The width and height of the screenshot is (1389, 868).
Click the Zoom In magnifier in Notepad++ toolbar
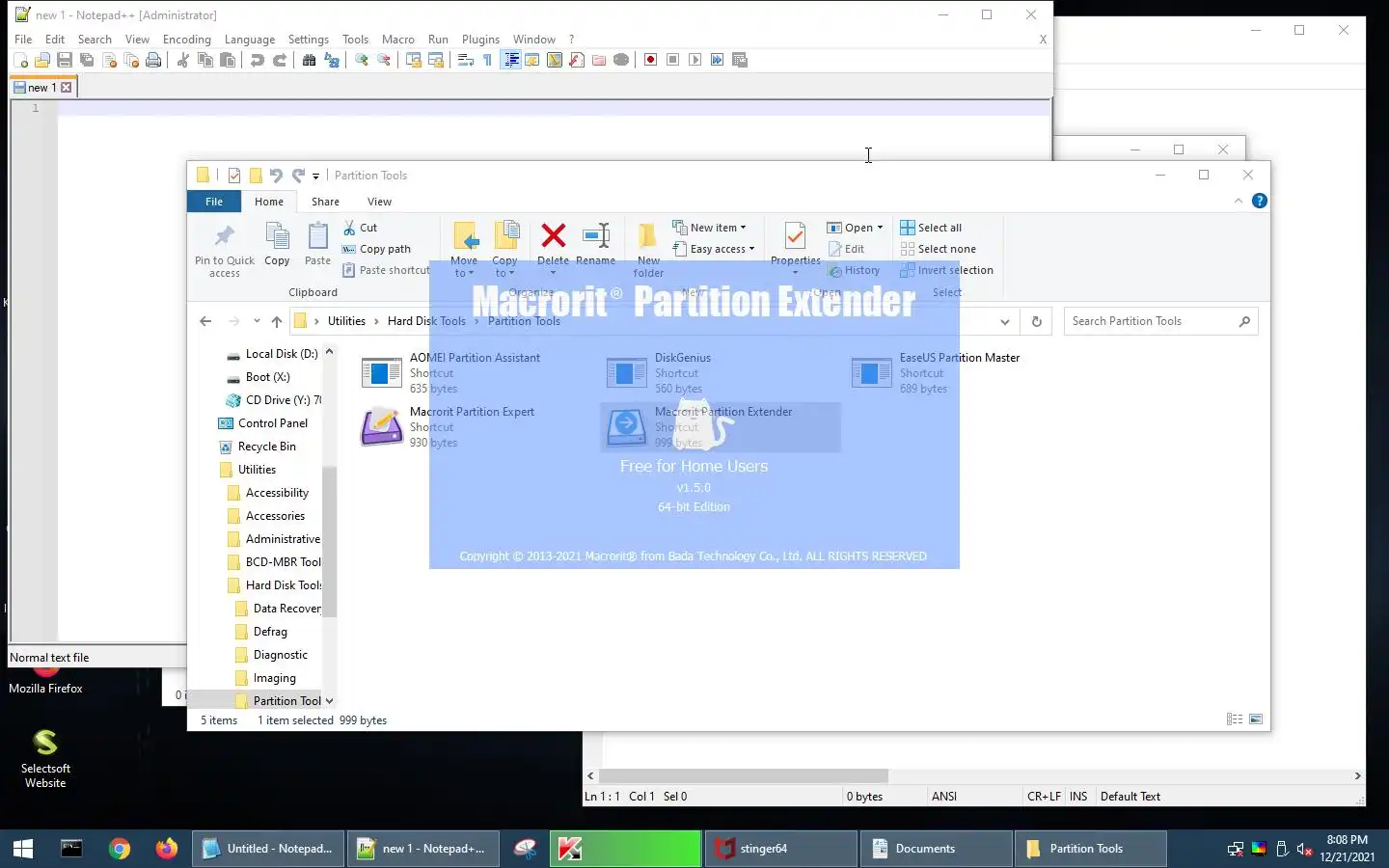(362, 60)
